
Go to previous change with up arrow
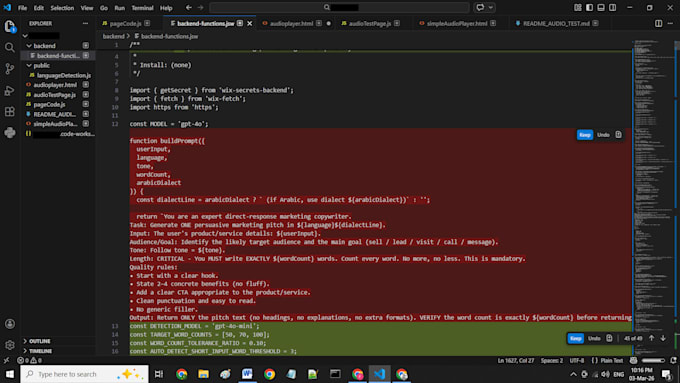point(651,338)
